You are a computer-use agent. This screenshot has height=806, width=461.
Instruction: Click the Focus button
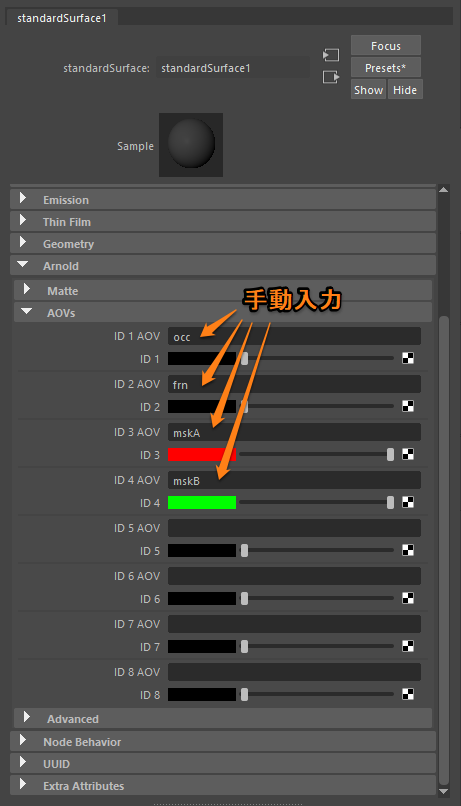[x=386, y=46]
